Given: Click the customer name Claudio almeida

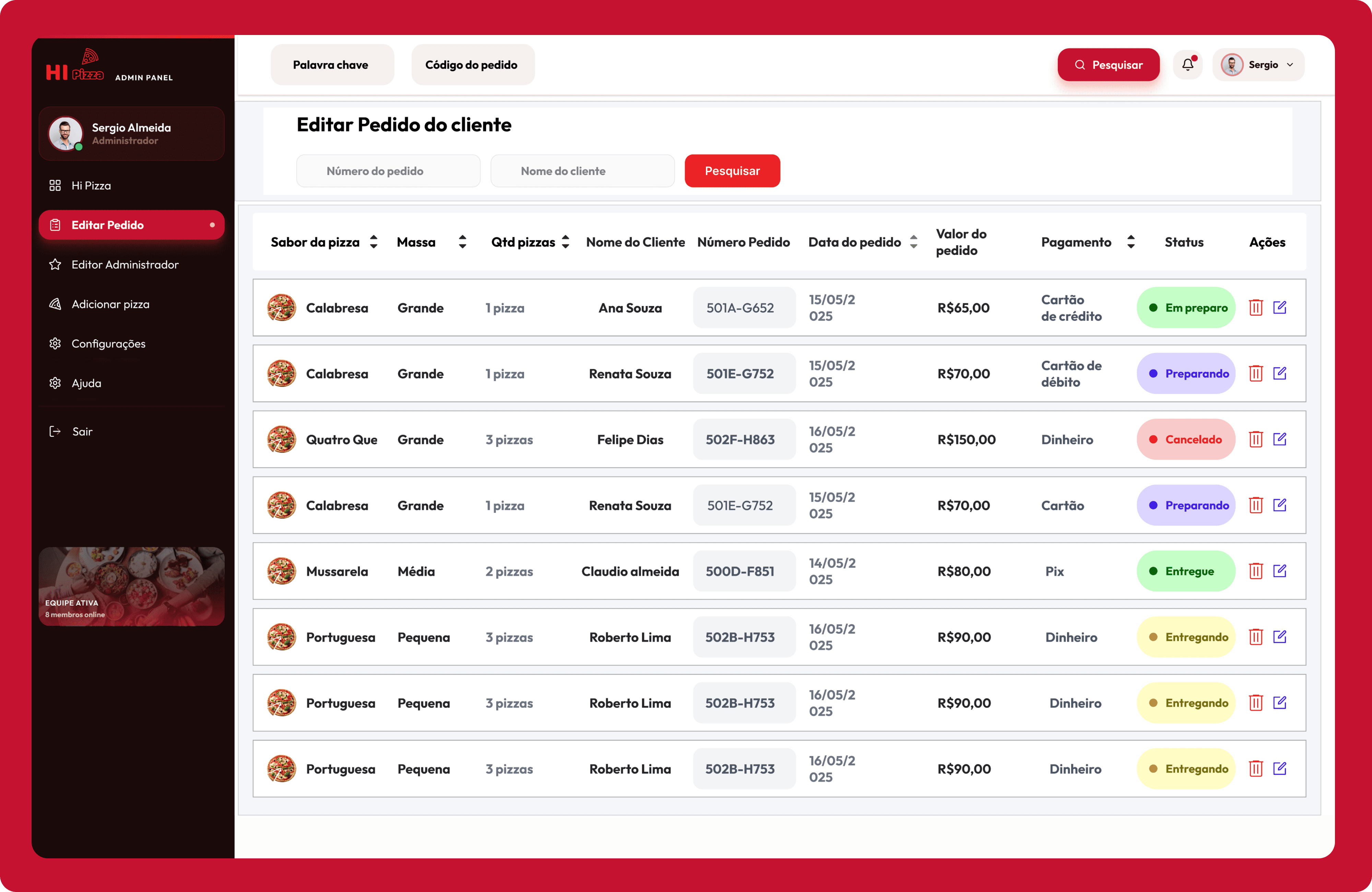Looking at the screenshot, I should coord(630,572).
